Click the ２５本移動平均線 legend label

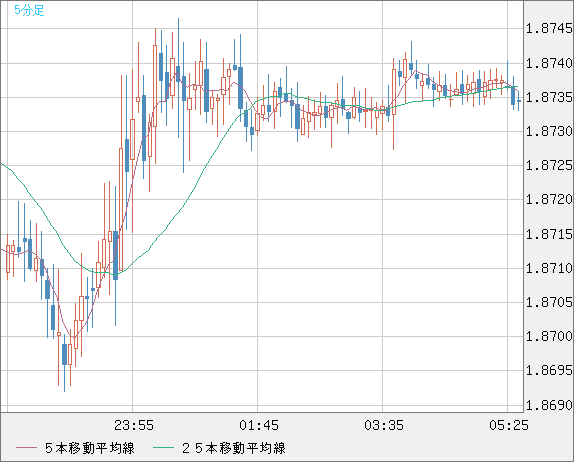click(x=234, y=448)
